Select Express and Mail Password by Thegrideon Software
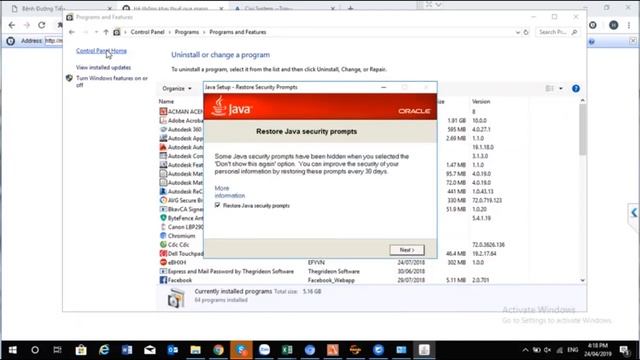The height and width of the screenshot is (360, 640). [231, 271]
